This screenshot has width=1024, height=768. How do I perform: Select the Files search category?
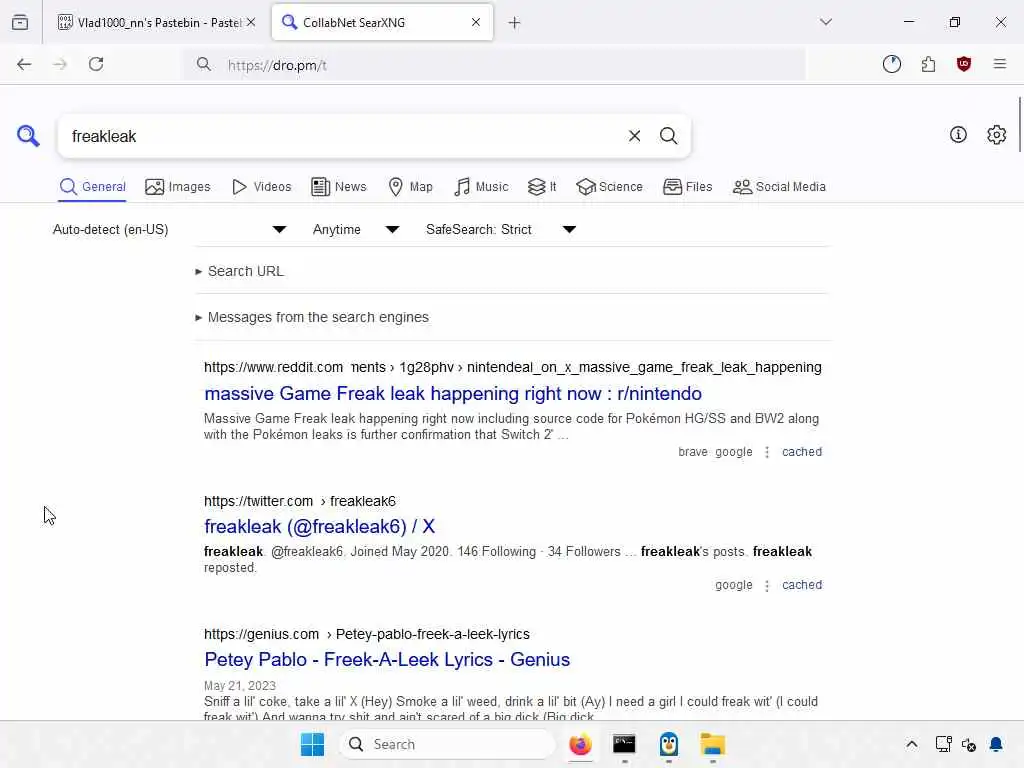pos(687,187)
